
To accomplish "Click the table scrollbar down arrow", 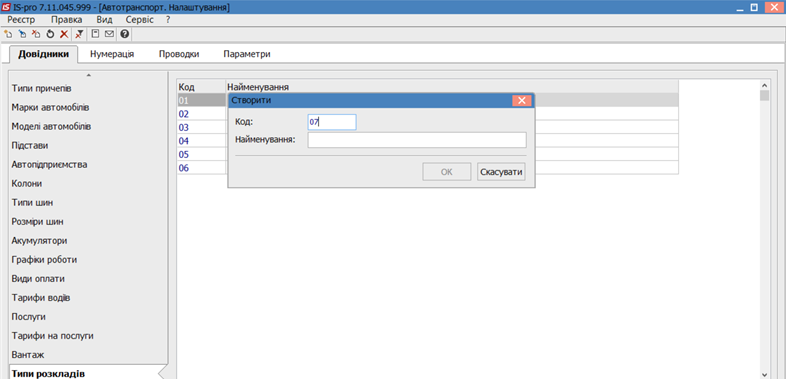I will (x=764, y=374).
